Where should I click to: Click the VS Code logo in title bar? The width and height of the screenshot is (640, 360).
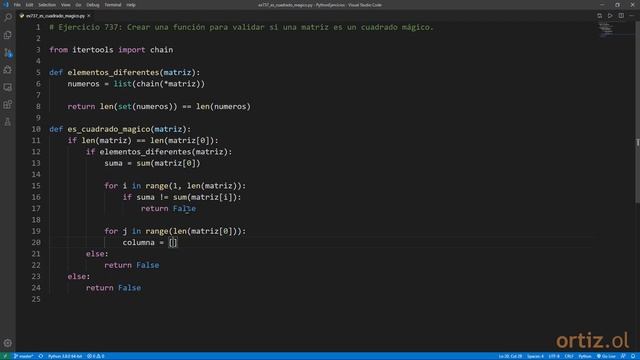6,5
